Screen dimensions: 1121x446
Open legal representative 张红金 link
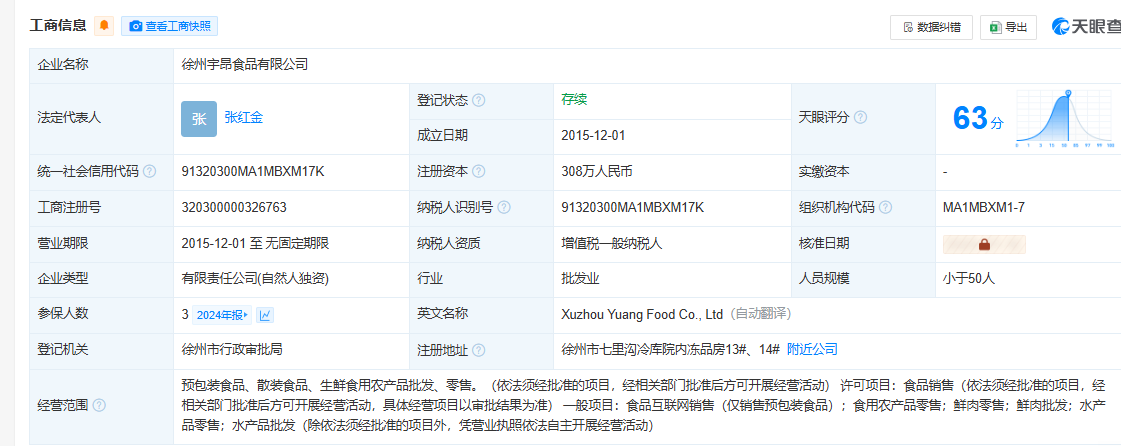(x=244, y=118)
